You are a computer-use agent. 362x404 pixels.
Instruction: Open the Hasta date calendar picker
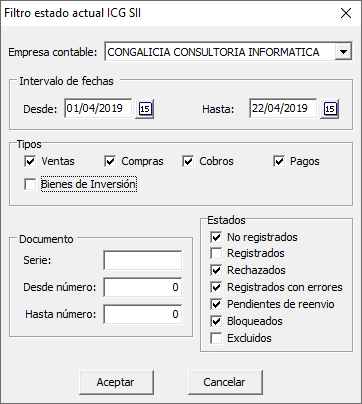click(329, 109)
